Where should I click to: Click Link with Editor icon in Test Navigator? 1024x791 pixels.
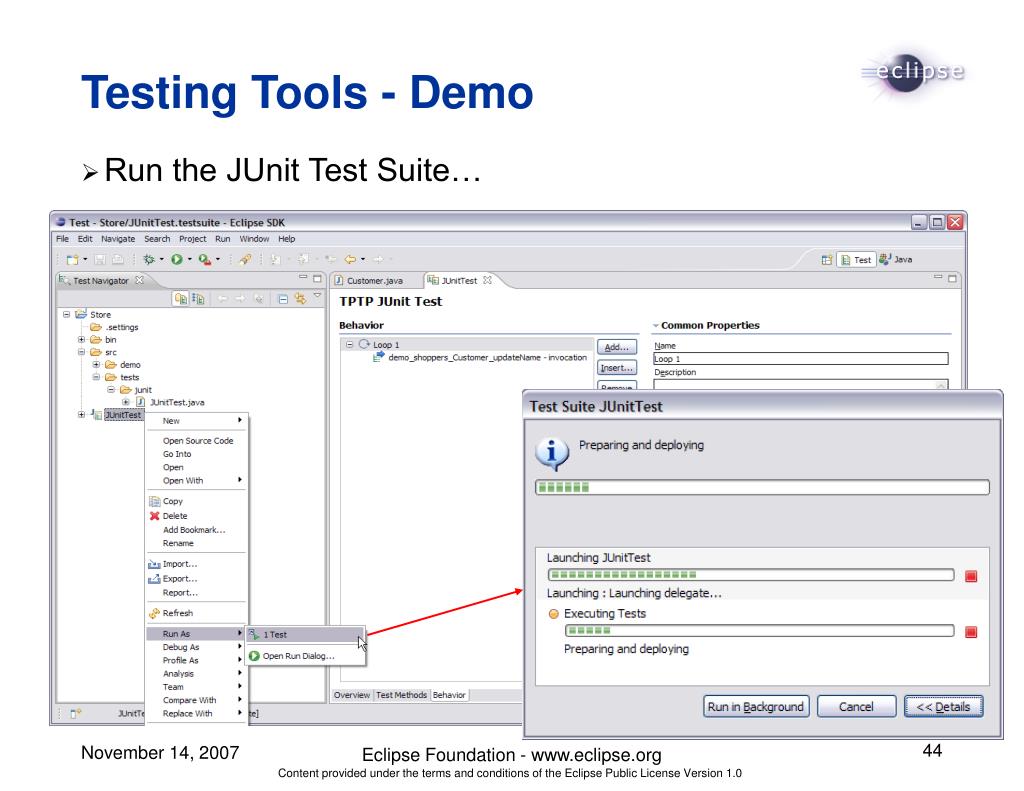click(300, 299)
